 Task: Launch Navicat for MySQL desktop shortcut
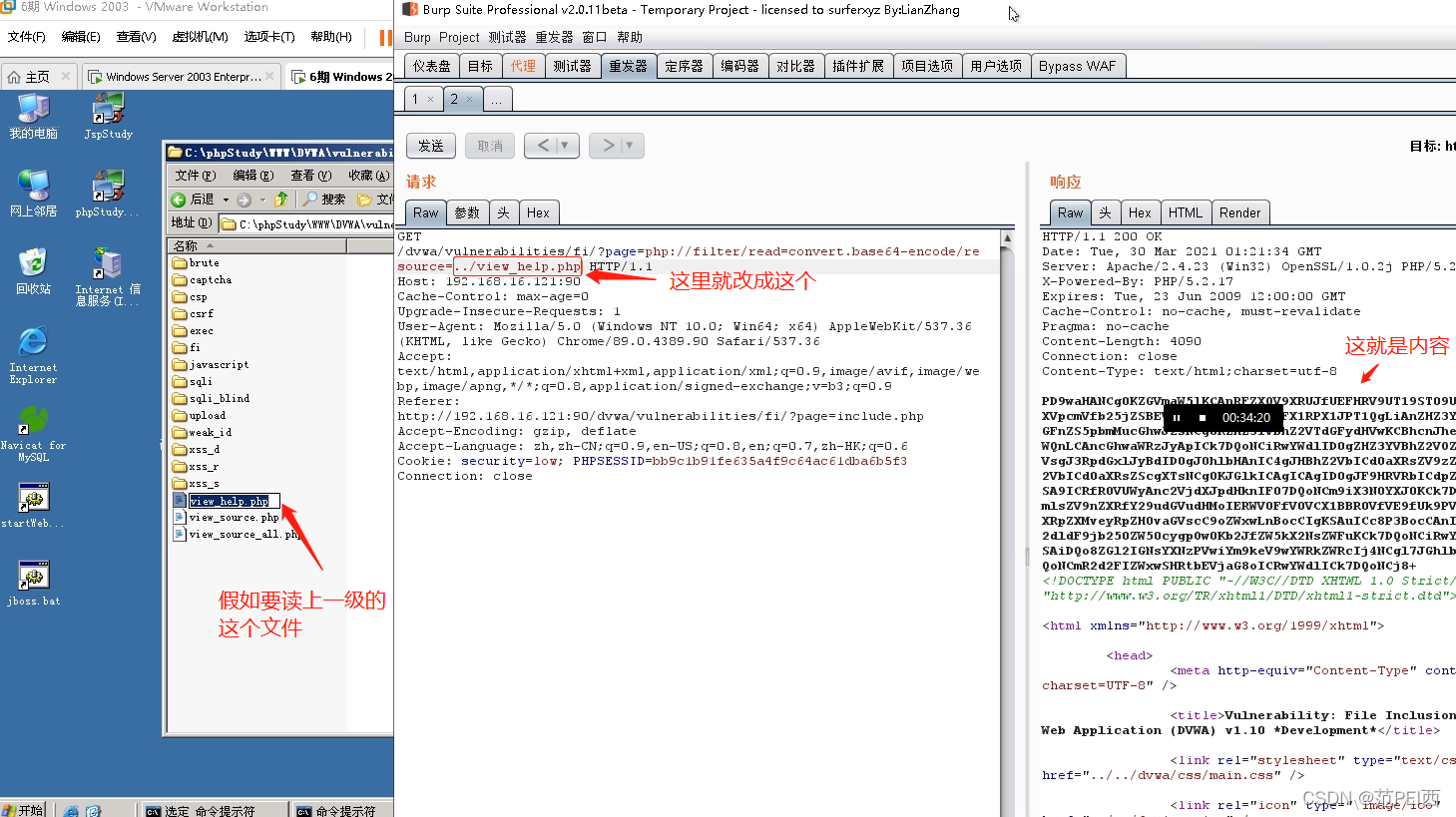[x=33, y=434]
